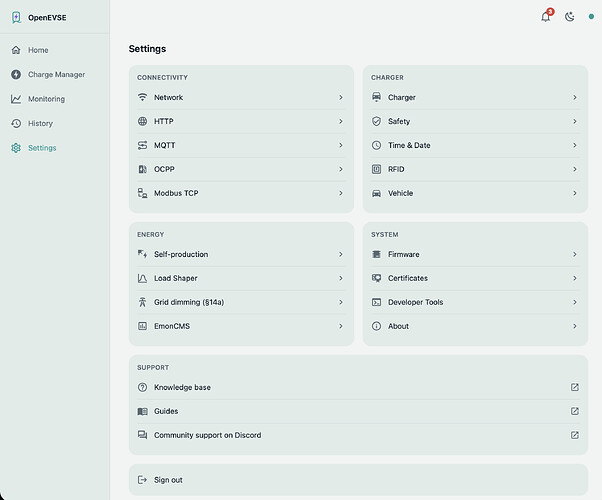Toggle dark mode moon icon
Screen dimensions: 602x500
click(570, 17)
